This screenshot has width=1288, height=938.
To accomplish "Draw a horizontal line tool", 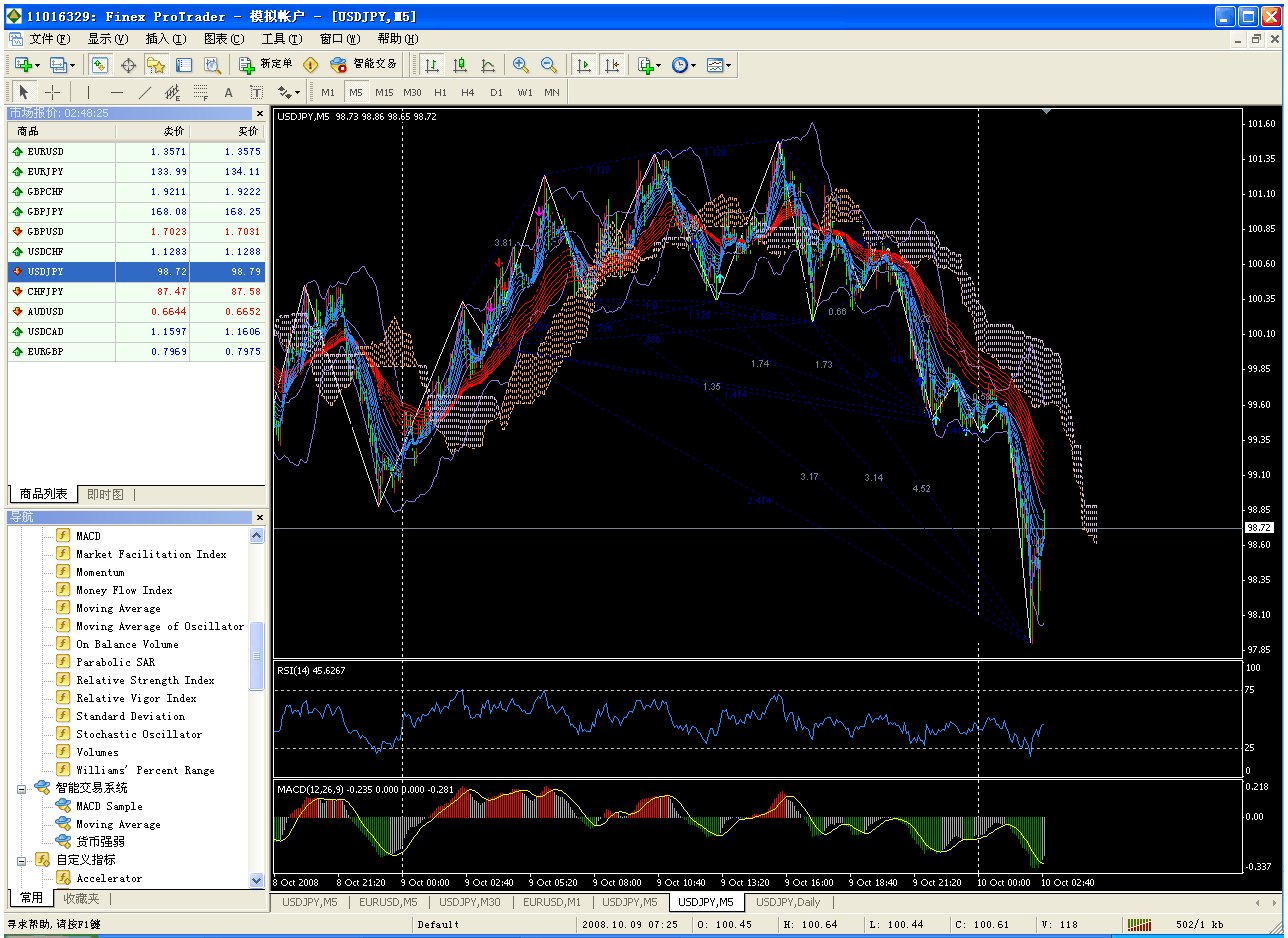I will (x=116, y=92).
